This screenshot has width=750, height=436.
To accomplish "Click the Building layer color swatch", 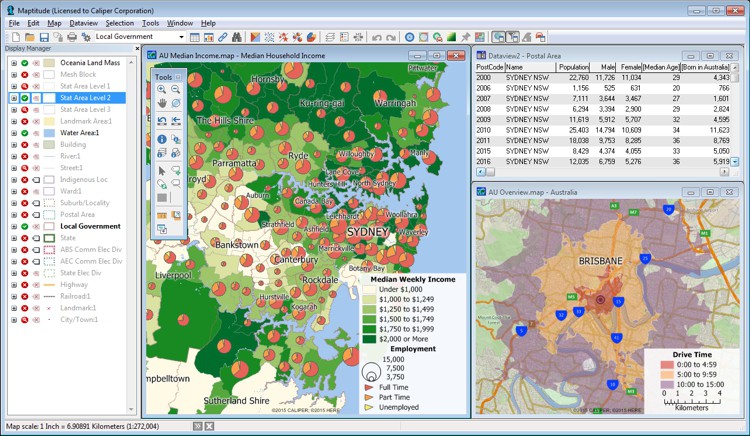I will [x=50, y=145].
